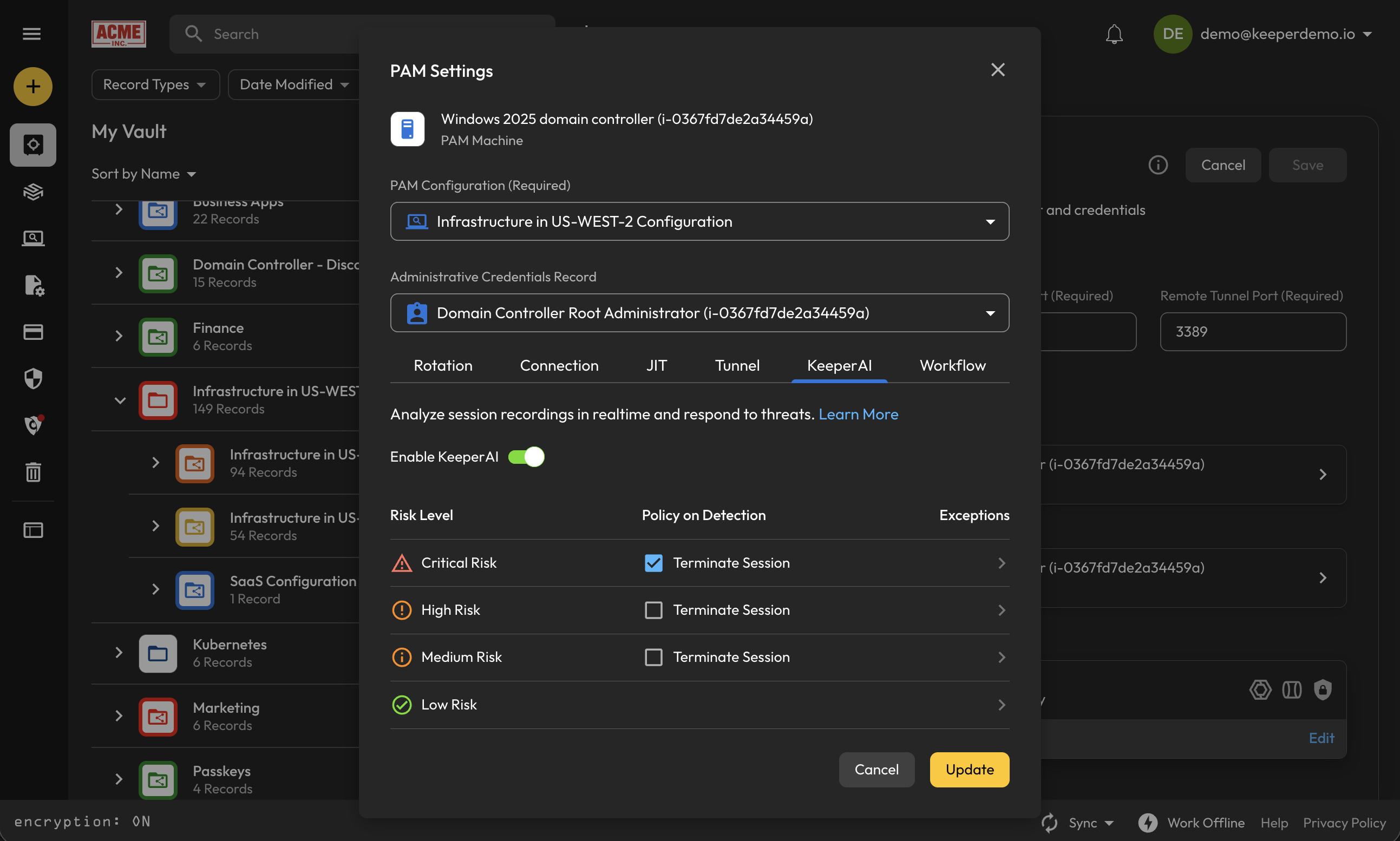Open the hamburger menu in top-left
Image resolution: width=1400 pixels, height=841 pixels.
pos(32,34)
